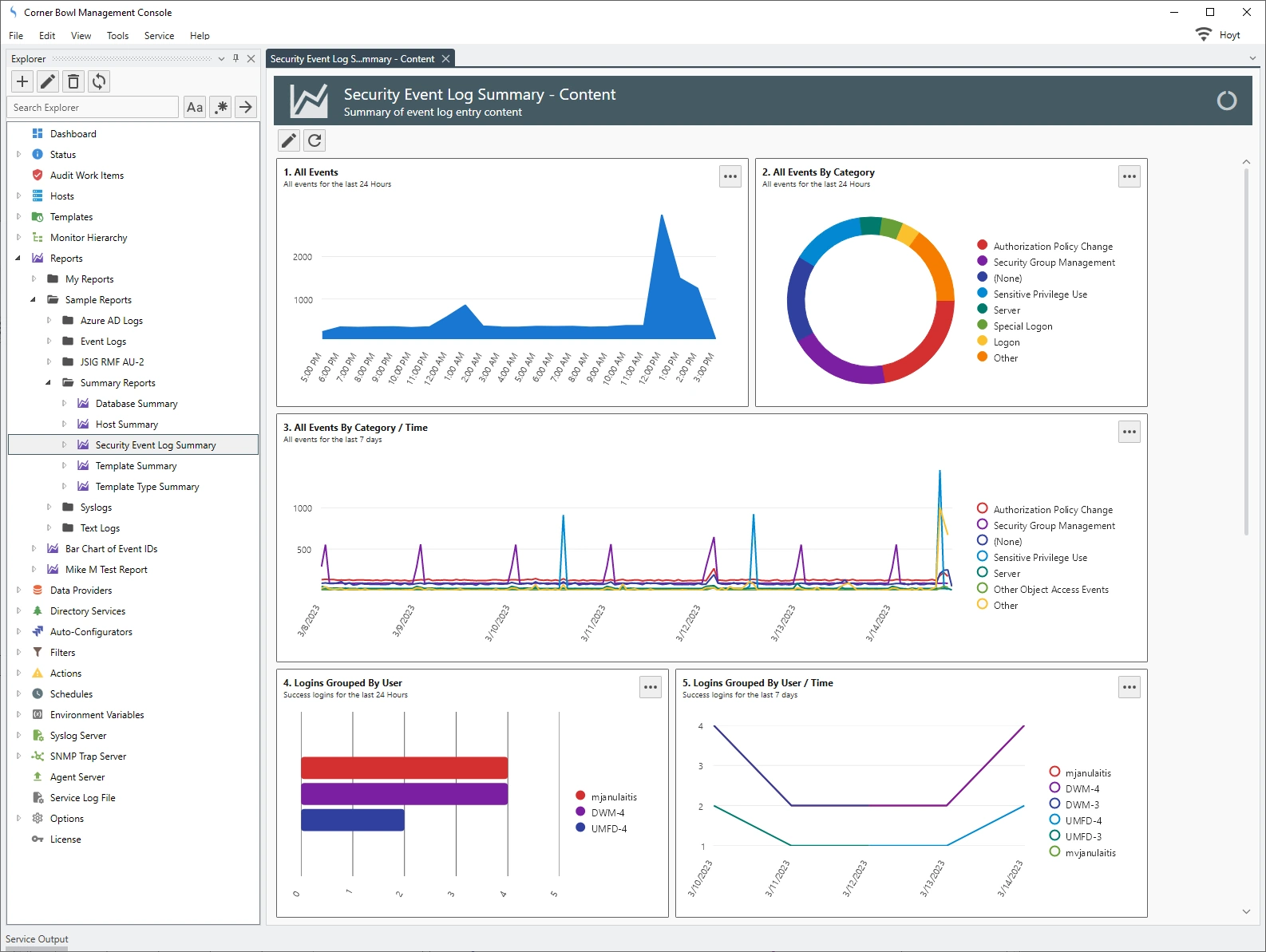Image resolution: width=1266 pixels, height=952 pixels.
Task: Open the All Events chart options menu
Action: click(x=730, y=176)
